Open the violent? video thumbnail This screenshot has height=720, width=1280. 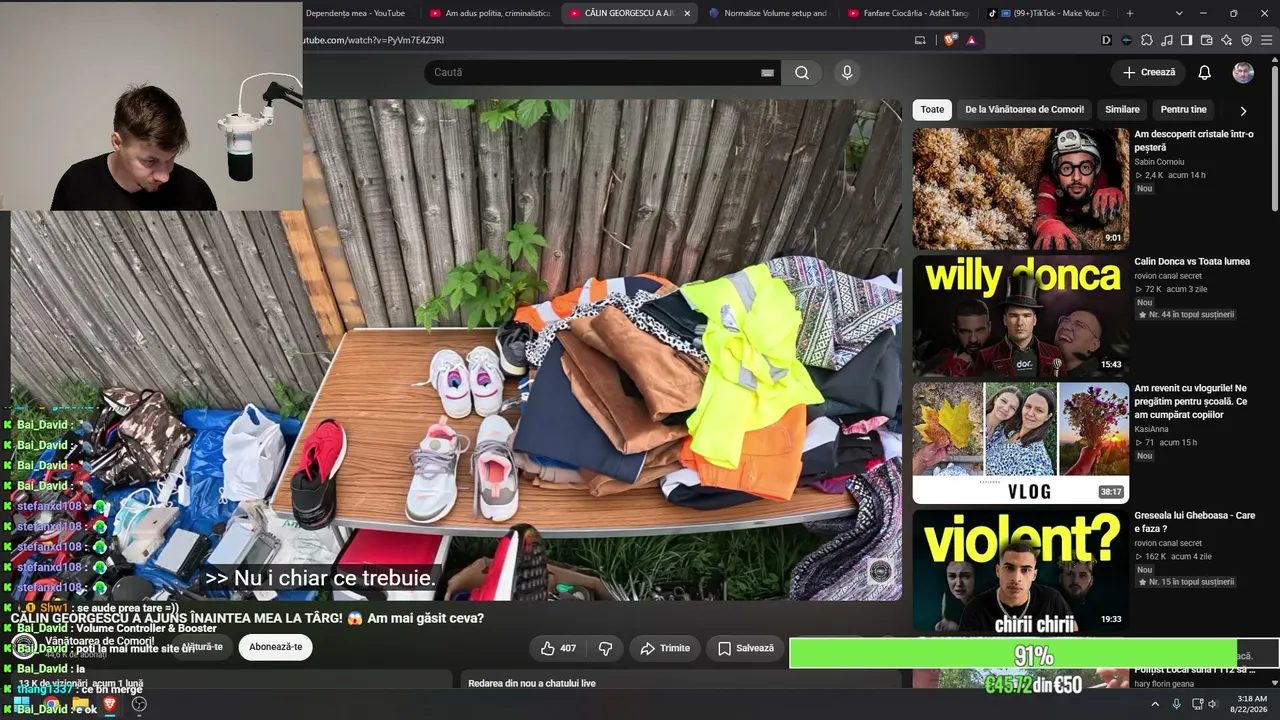point(1020,570)
